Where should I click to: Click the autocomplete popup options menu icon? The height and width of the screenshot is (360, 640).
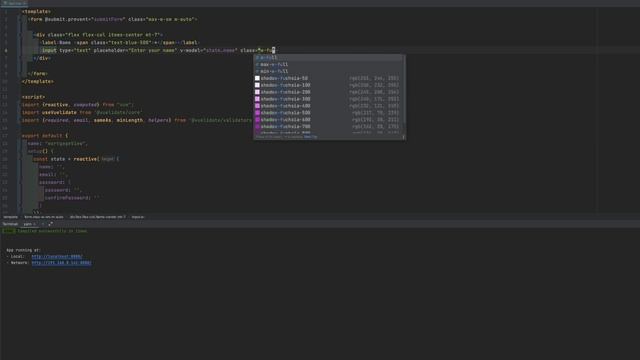click(x=403, y=137)
